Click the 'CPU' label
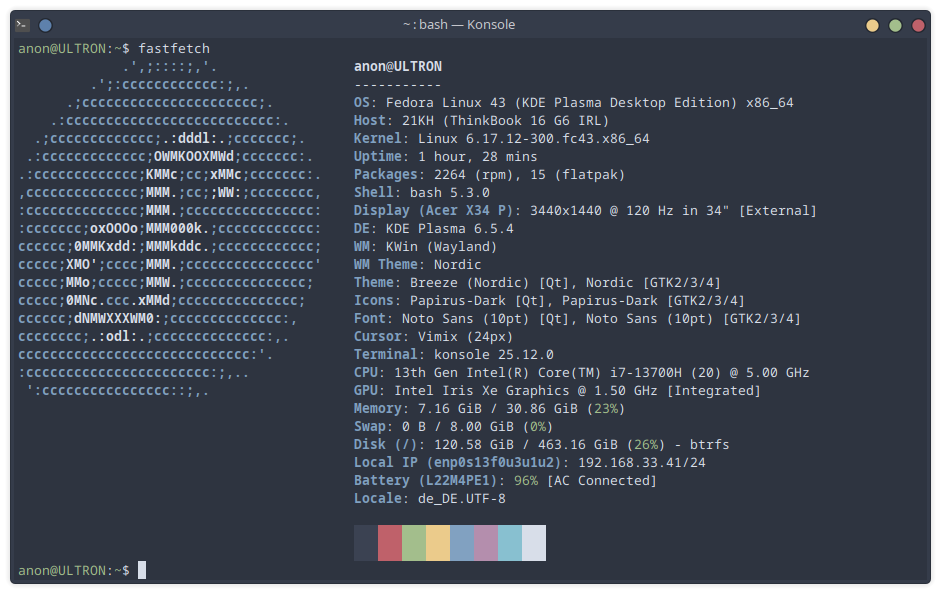The height and width of the screenshot is (594, 941). 365,373
